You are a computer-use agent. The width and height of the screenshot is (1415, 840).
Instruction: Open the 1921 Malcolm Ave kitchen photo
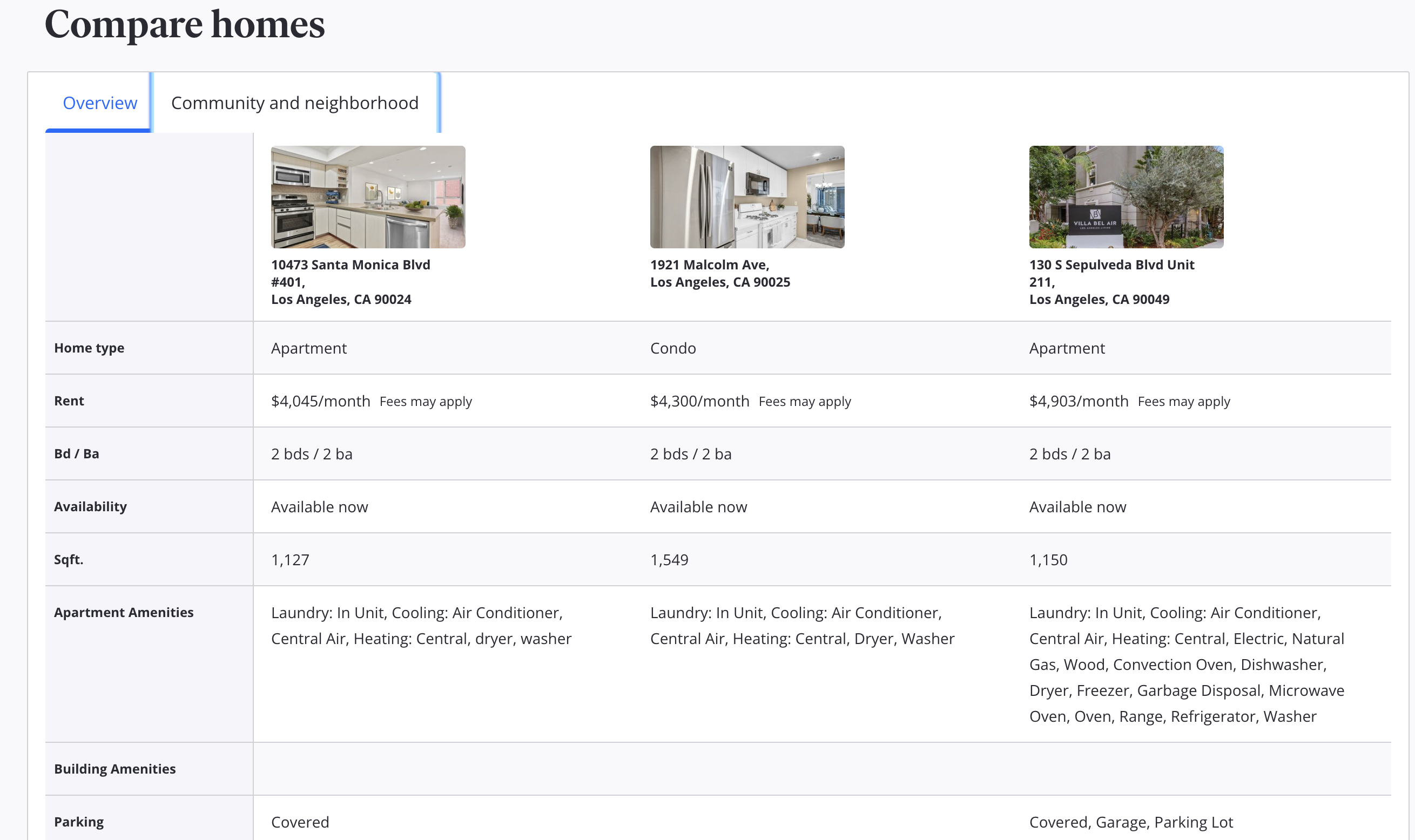click(747, 197)
